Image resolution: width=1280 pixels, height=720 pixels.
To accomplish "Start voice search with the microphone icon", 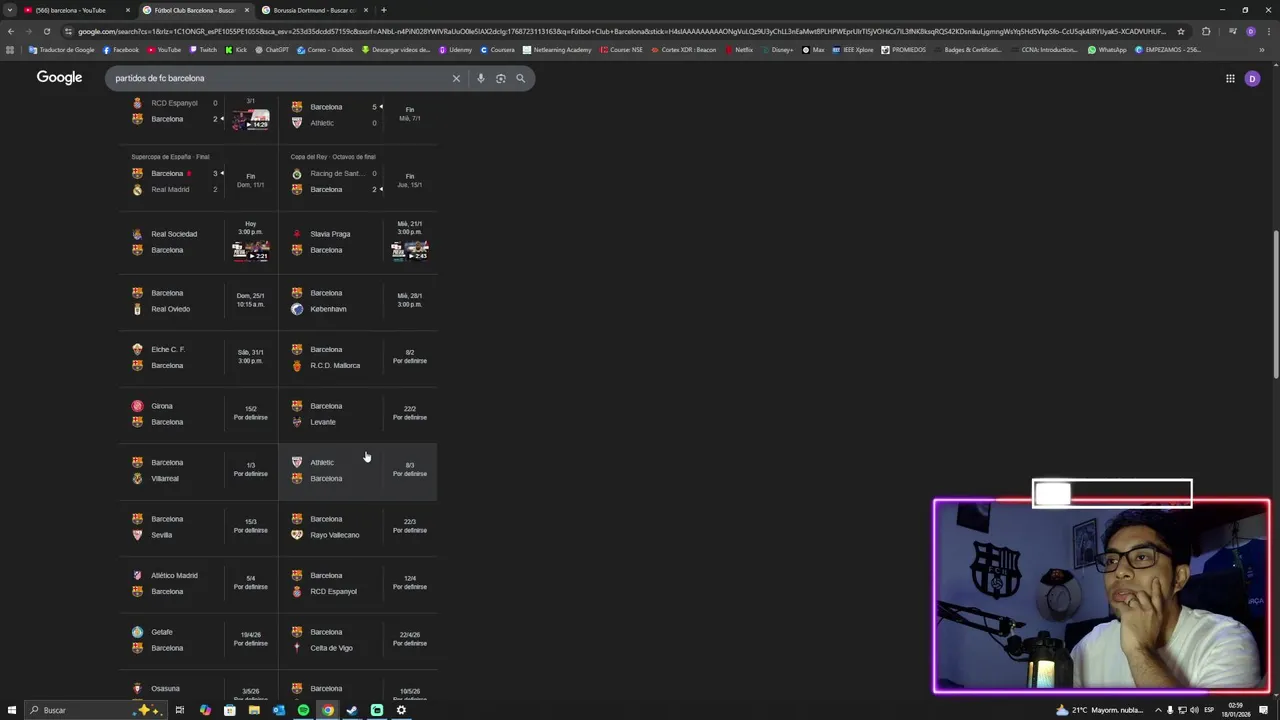I will click(x=481, y=78).
